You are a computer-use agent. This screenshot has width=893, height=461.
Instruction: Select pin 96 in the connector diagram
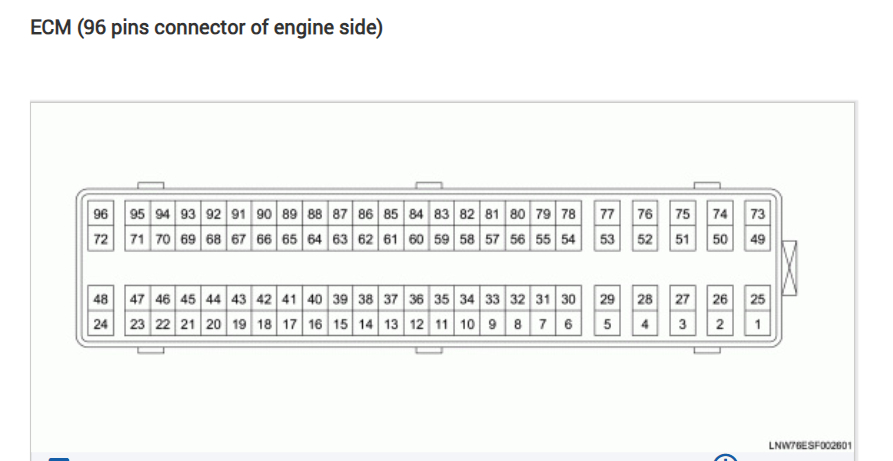pyautogui.click(x=101, y=214)
